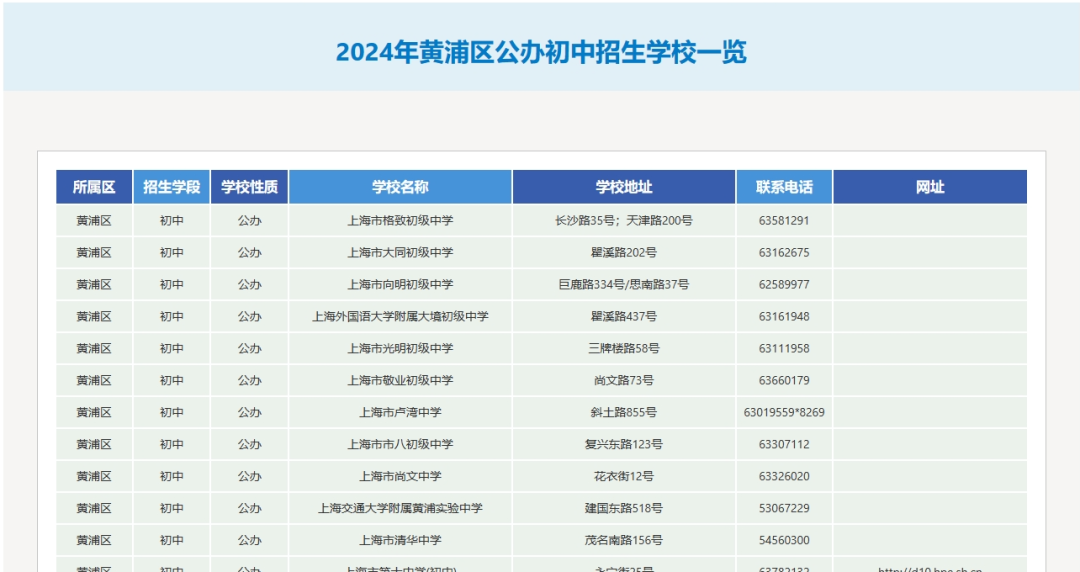Click the 联系电话 column header
Viewport: 1080px width, 572px height.
[784, 187]
